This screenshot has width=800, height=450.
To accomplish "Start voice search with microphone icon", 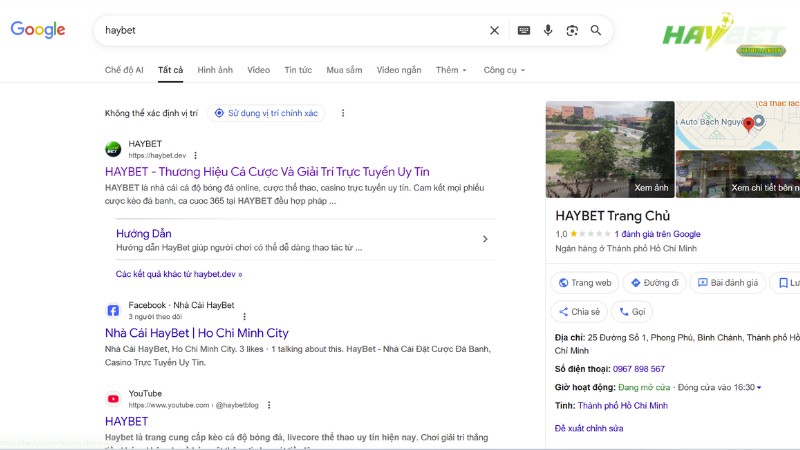I will coord(548,31).
